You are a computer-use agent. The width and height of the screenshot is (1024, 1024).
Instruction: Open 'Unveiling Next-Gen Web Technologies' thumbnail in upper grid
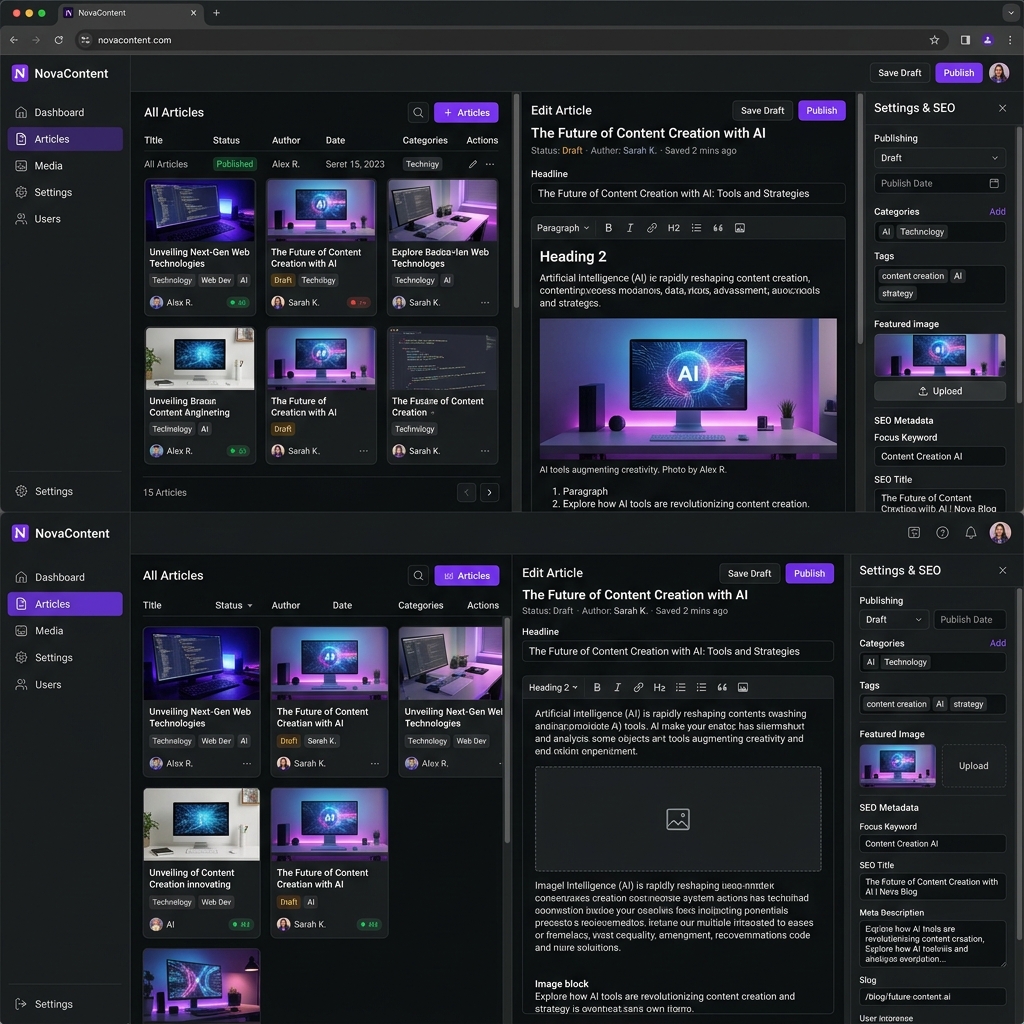pyautogui.click(x=200, y=211)
